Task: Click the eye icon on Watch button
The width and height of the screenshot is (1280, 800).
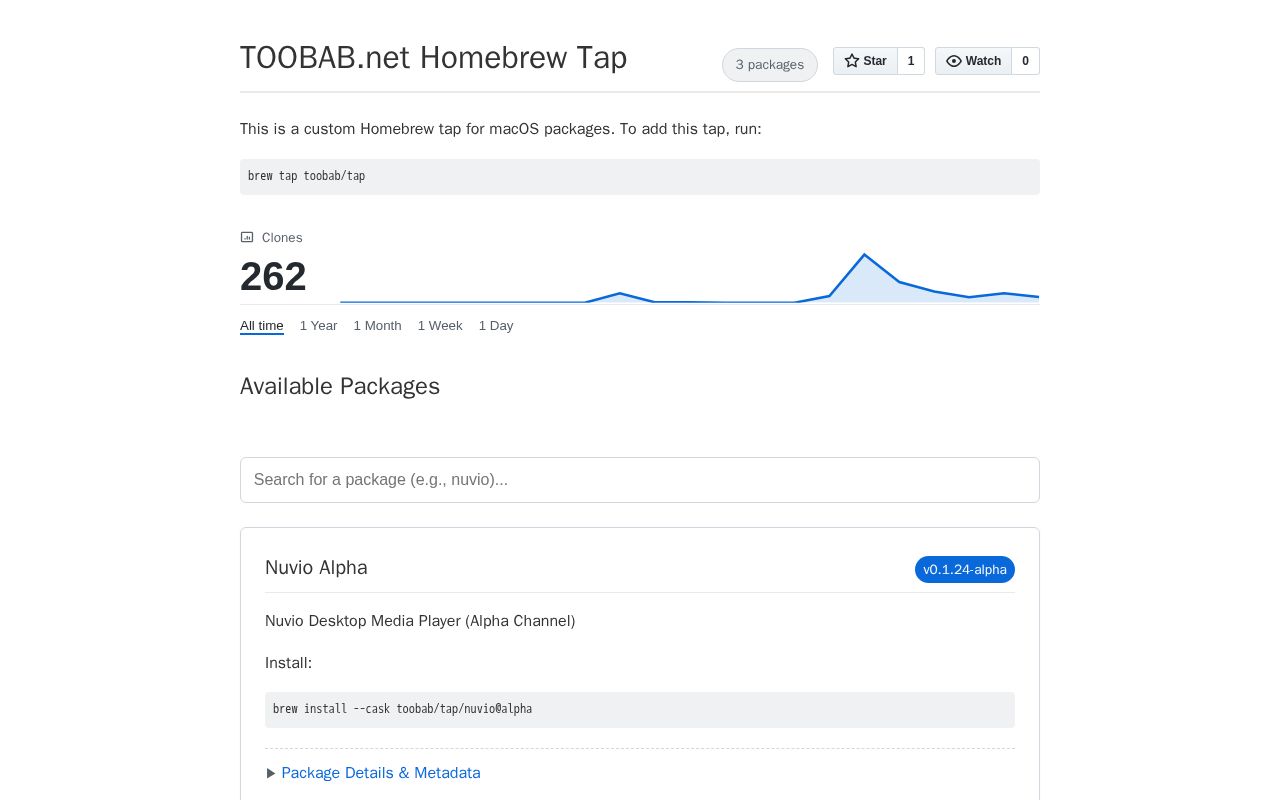Action: point(954,61)
